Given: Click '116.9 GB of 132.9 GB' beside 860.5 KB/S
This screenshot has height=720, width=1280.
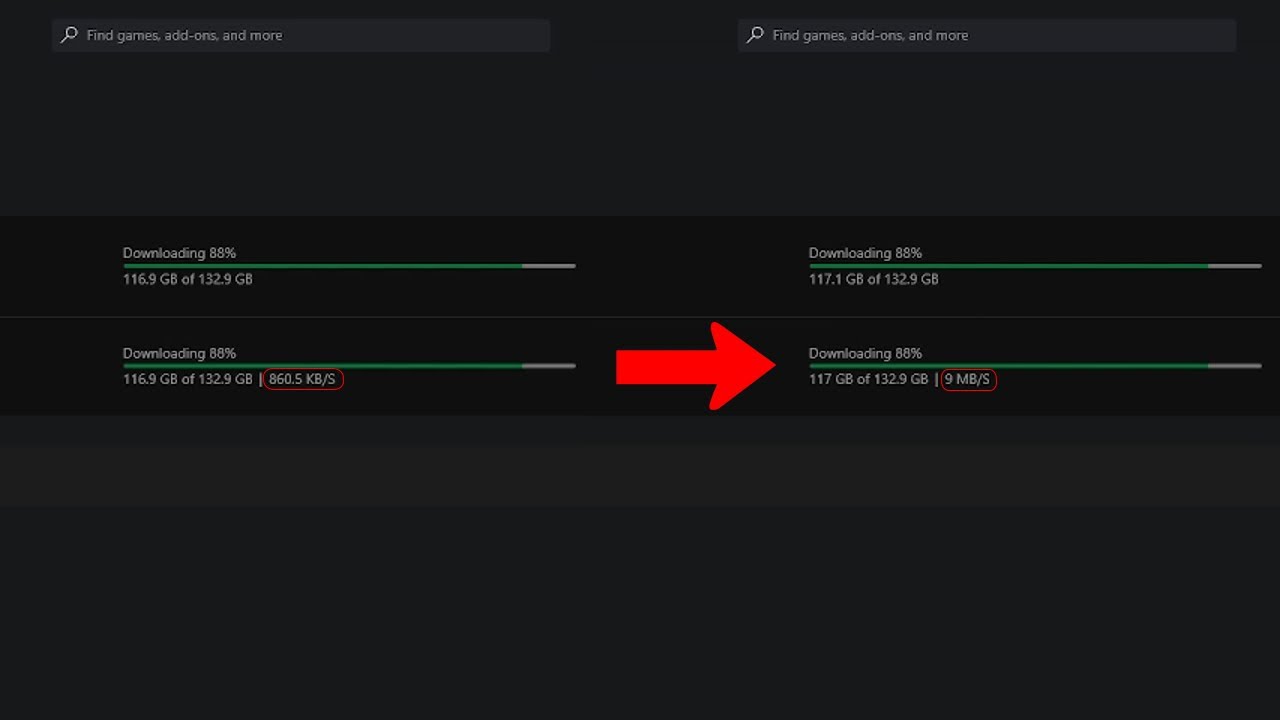Looking at the screenshot, I should click(188, 380).
